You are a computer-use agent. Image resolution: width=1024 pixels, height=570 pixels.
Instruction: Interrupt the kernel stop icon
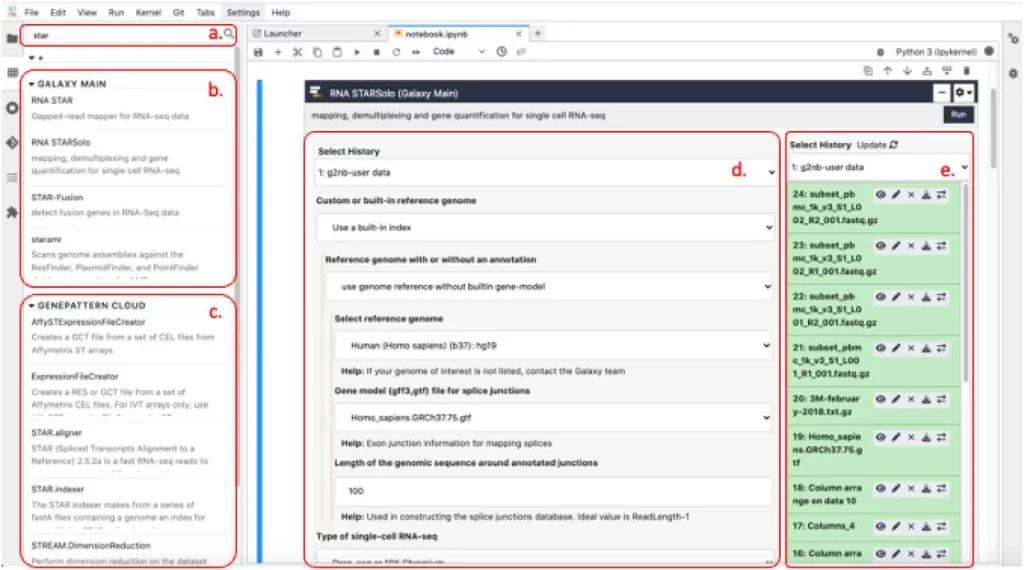point(376,52)
